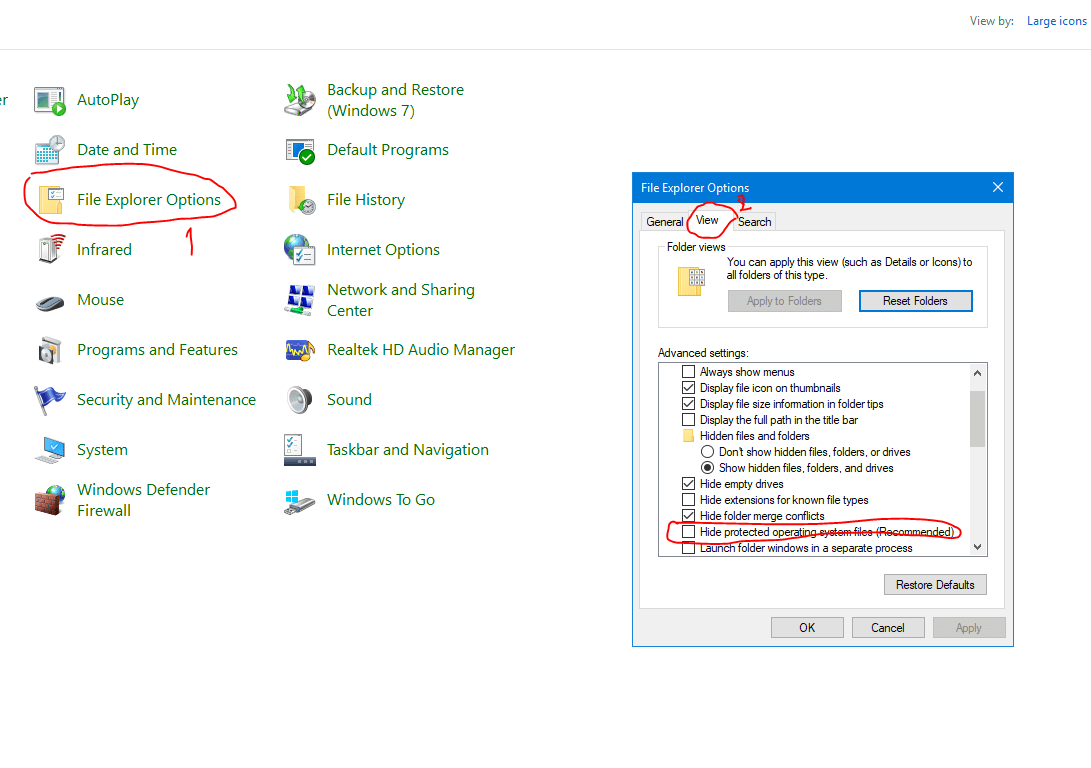Screen dimensions: 1091x768
Task: Open the Programs and Features icon
Action: point(50,350)
